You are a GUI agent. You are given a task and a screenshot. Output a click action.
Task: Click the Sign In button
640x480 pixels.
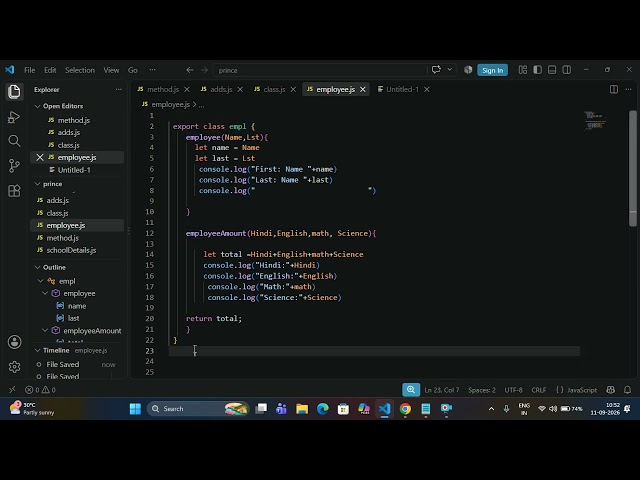pyautogui.click(x=493, y=70)
